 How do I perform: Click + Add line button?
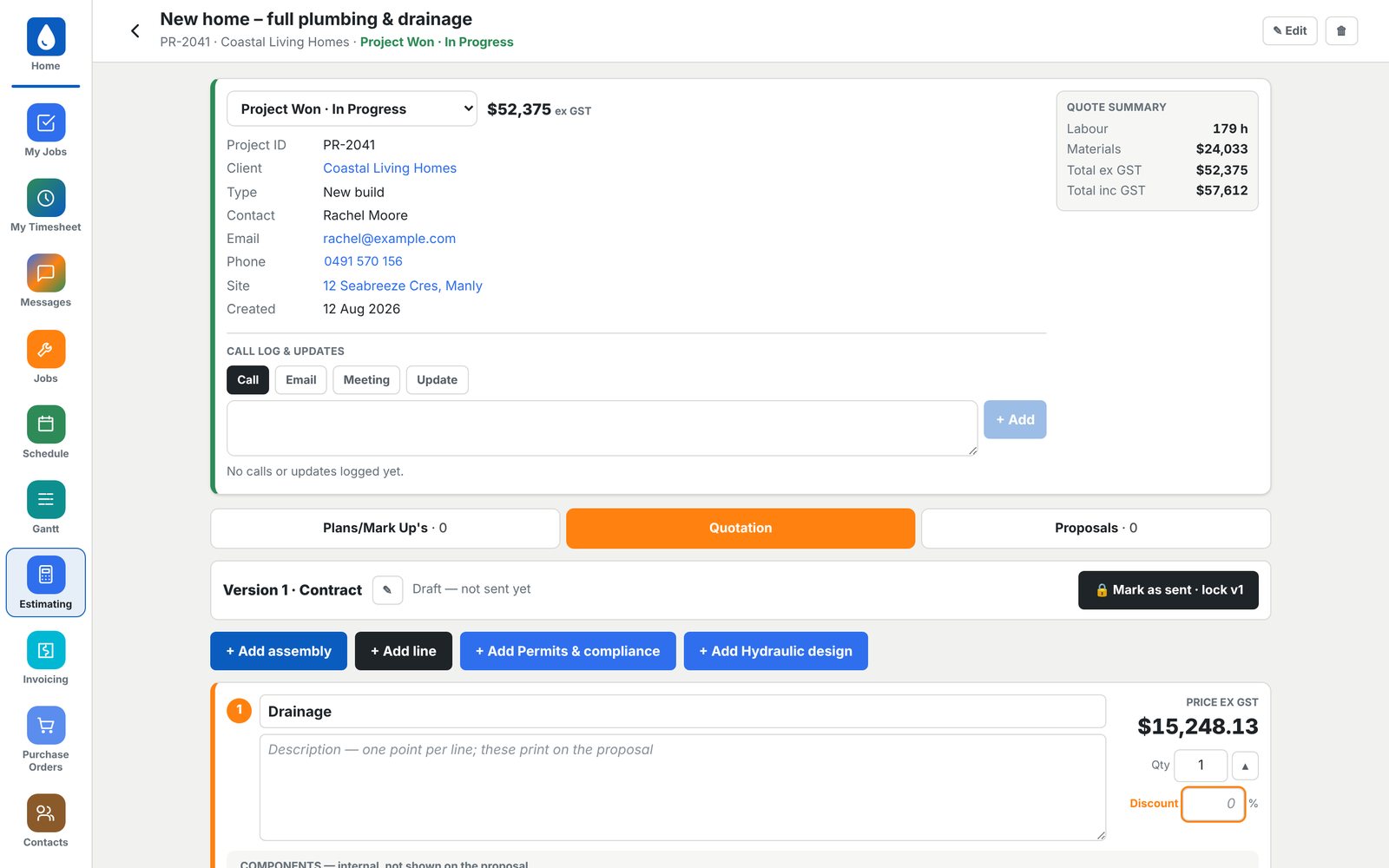pos(404,651)
